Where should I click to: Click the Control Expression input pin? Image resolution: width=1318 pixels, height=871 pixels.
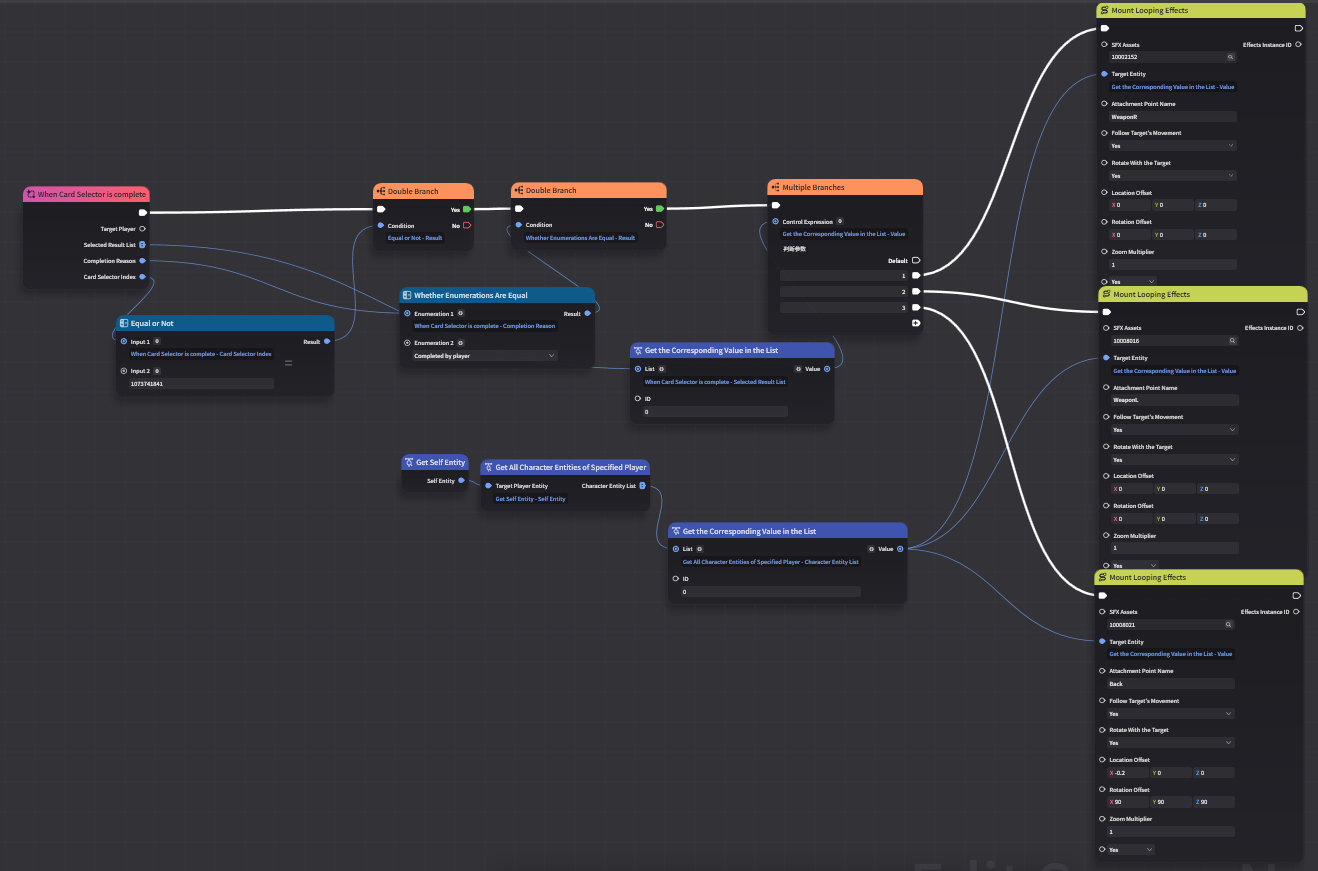pyautogui.click(x=775, y=221)
